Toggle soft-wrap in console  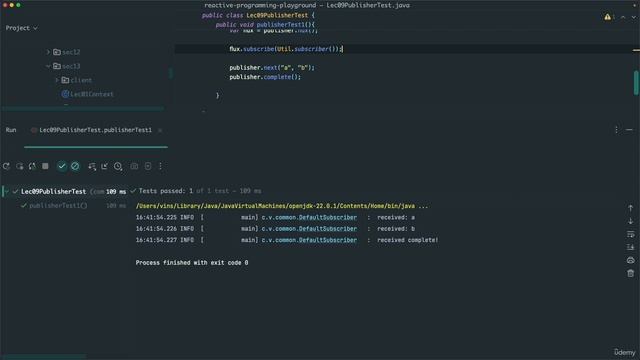(631, 234)
